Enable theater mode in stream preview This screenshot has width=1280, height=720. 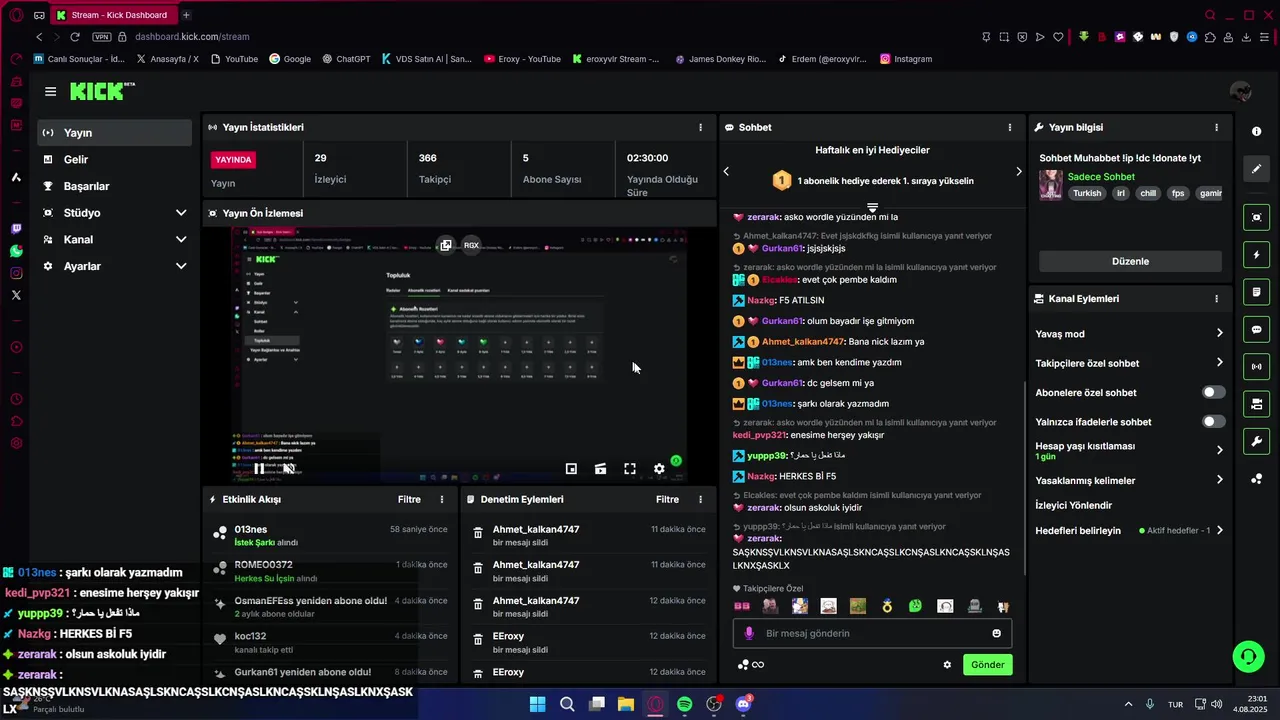pyautogui.click(x=600, y=468)
